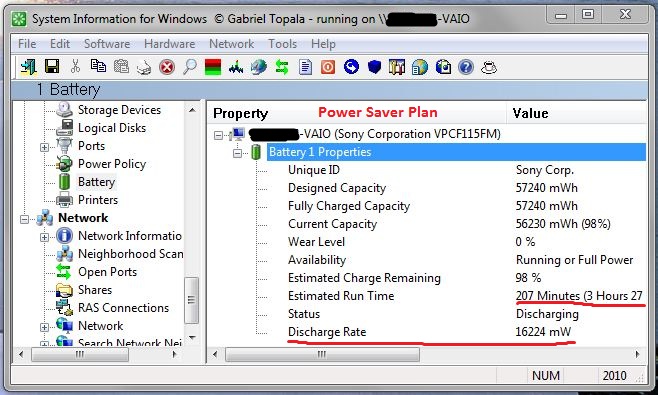Click the exit door icon in toolbar
The height and width of the screenshot is (395, 658).
tap(29, 67)
